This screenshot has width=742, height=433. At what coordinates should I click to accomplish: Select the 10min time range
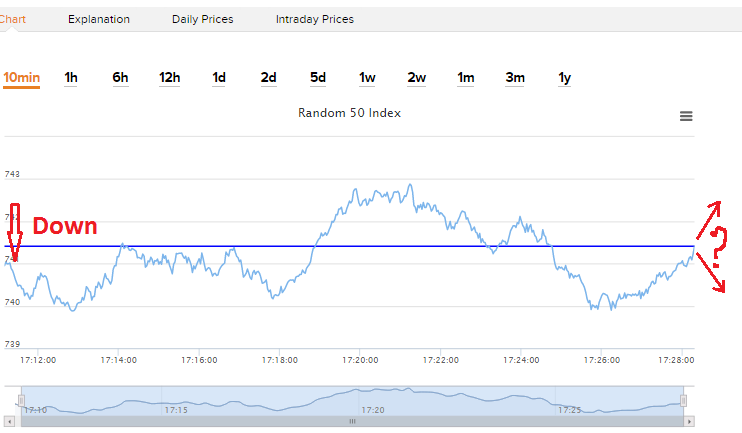pyautogui.click(x=21, y=77)
